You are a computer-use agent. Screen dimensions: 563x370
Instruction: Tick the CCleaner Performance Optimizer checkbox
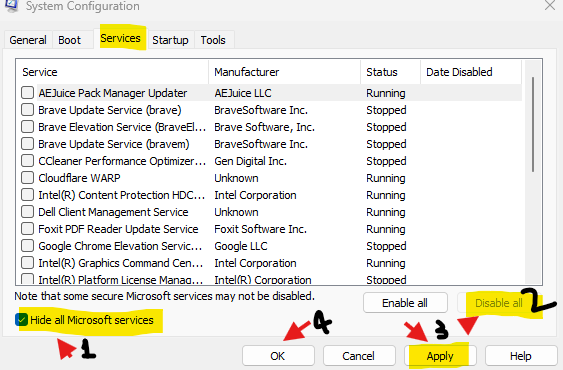click(x=27, y=161)
